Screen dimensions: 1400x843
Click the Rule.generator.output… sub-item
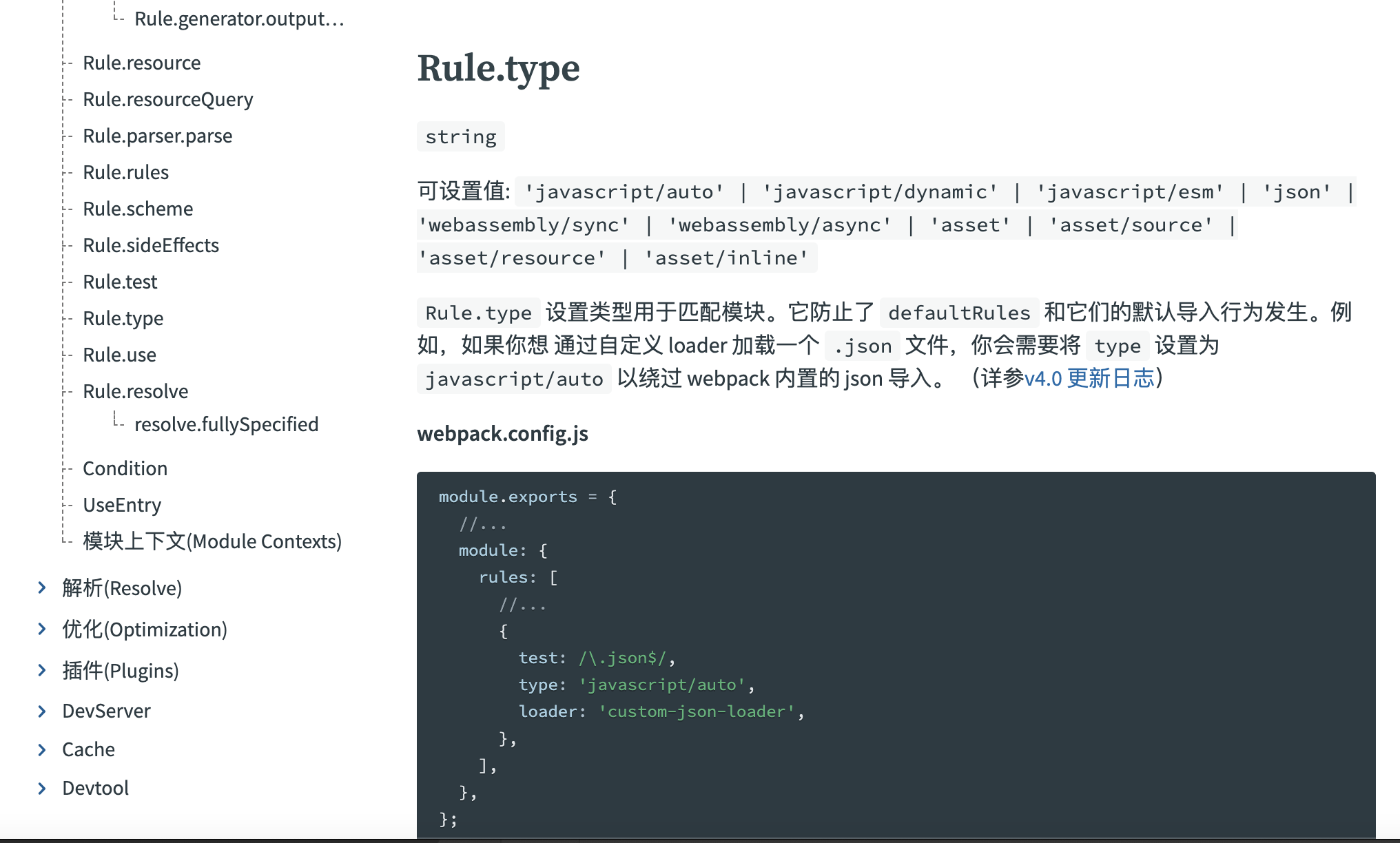[x=238, y=19]
